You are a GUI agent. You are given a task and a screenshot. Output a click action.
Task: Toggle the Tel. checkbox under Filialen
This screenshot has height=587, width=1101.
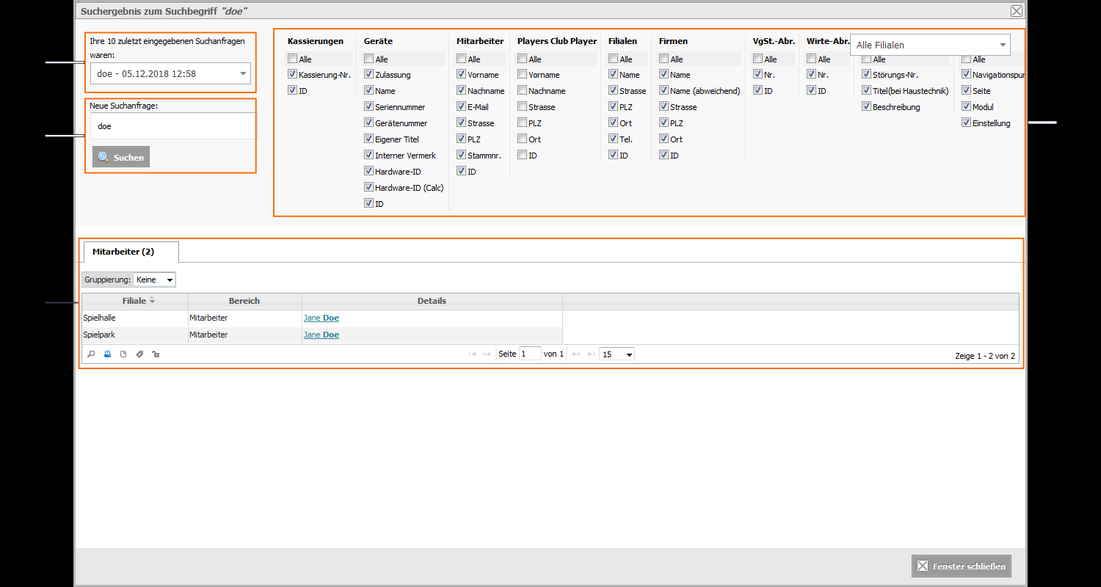[614, 139]
